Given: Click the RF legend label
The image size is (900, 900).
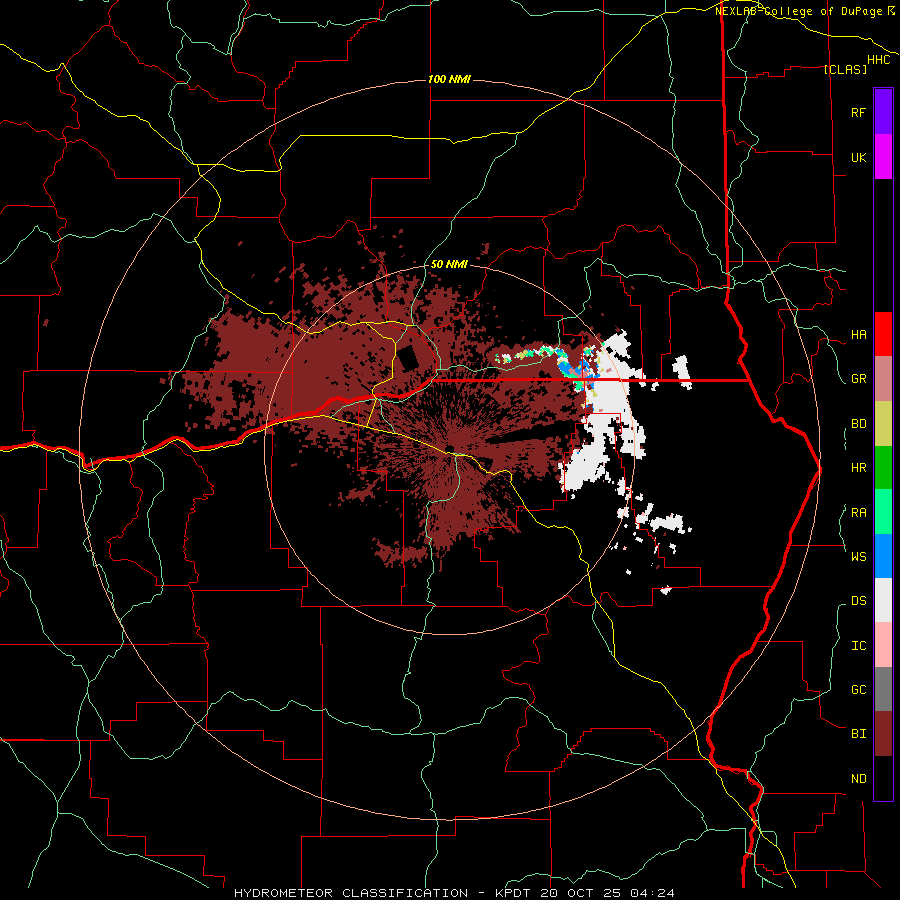Looking at the screenshot, I should (x=858, y=112).
